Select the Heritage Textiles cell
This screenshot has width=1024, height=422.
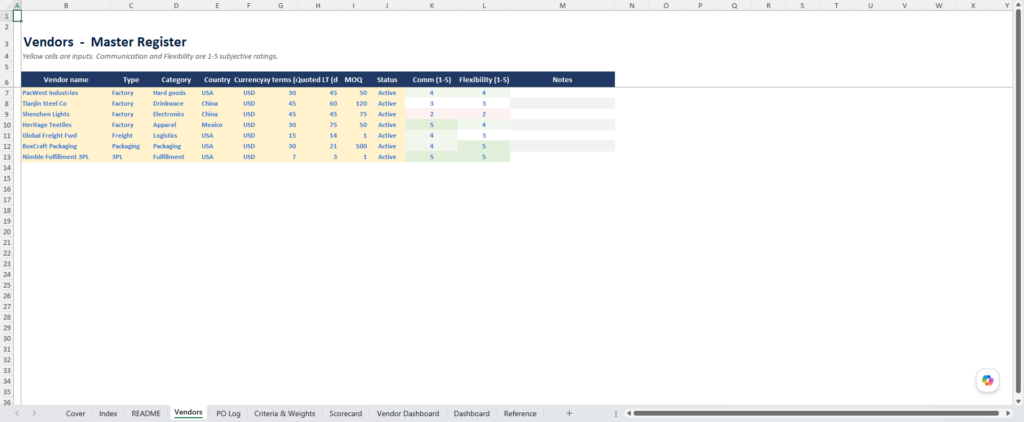(66, 125)
